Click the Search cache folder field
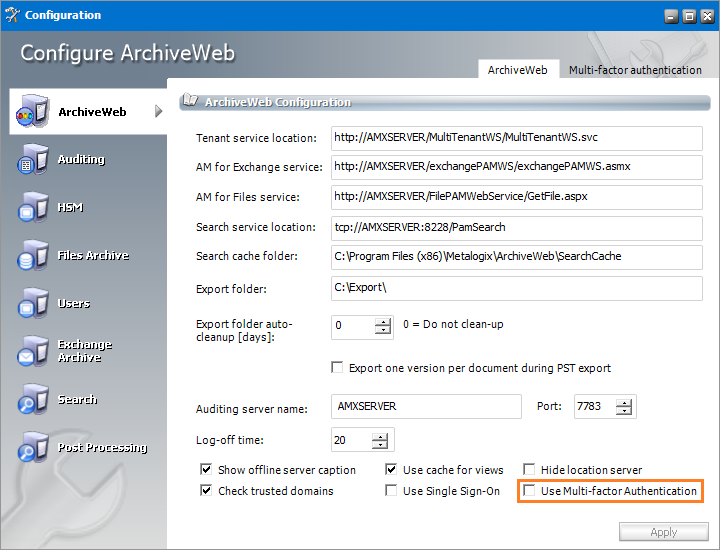Image resolution: width=720 pixels, height=550 pixels. (x=517, y=257)
